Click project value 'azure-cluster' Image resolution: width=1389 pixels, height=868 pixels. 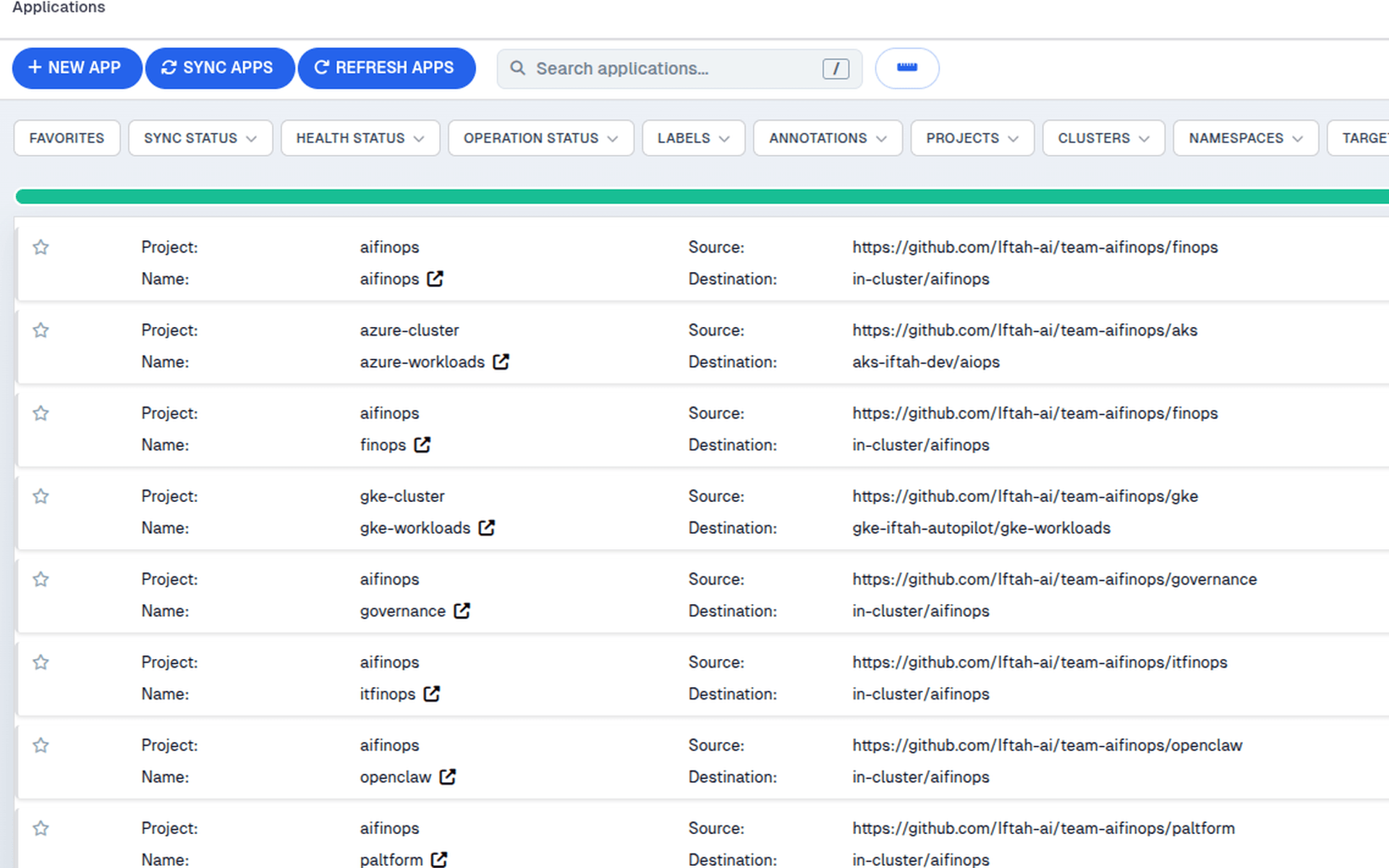tap(409, 331)
